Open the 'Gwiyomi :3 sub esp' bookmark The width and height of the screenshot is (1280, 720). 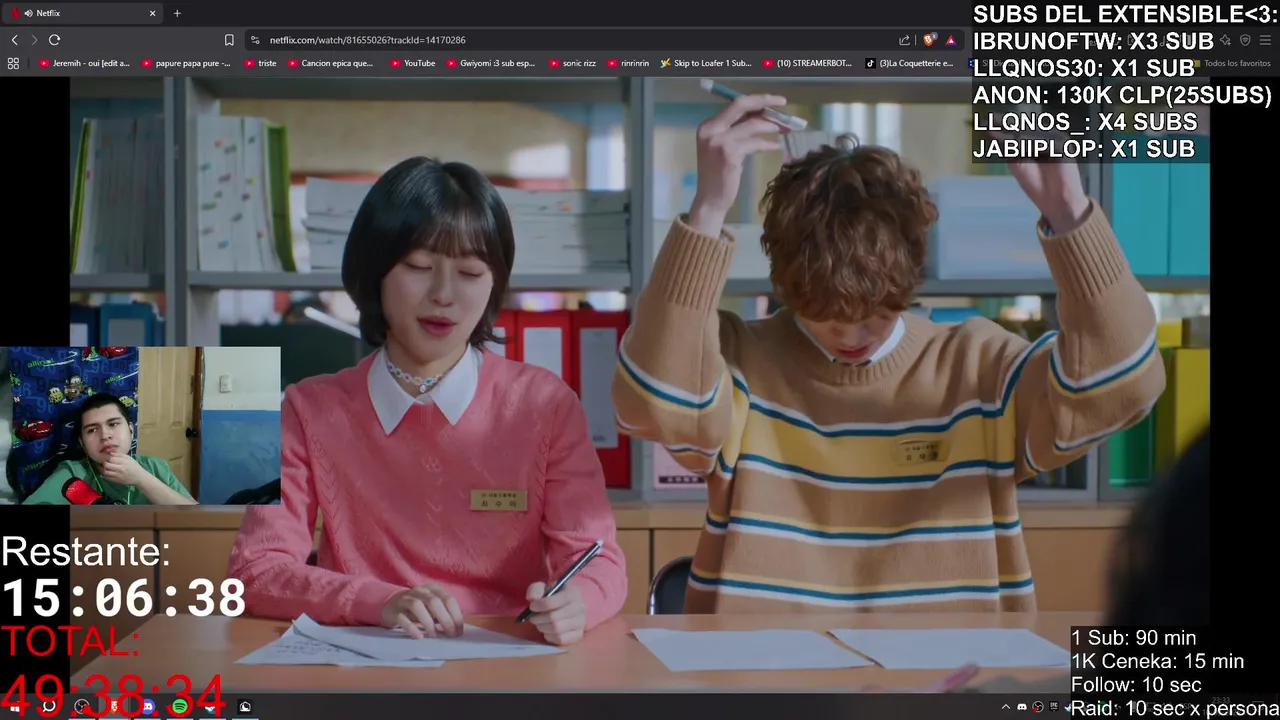(x=490, y=63)
